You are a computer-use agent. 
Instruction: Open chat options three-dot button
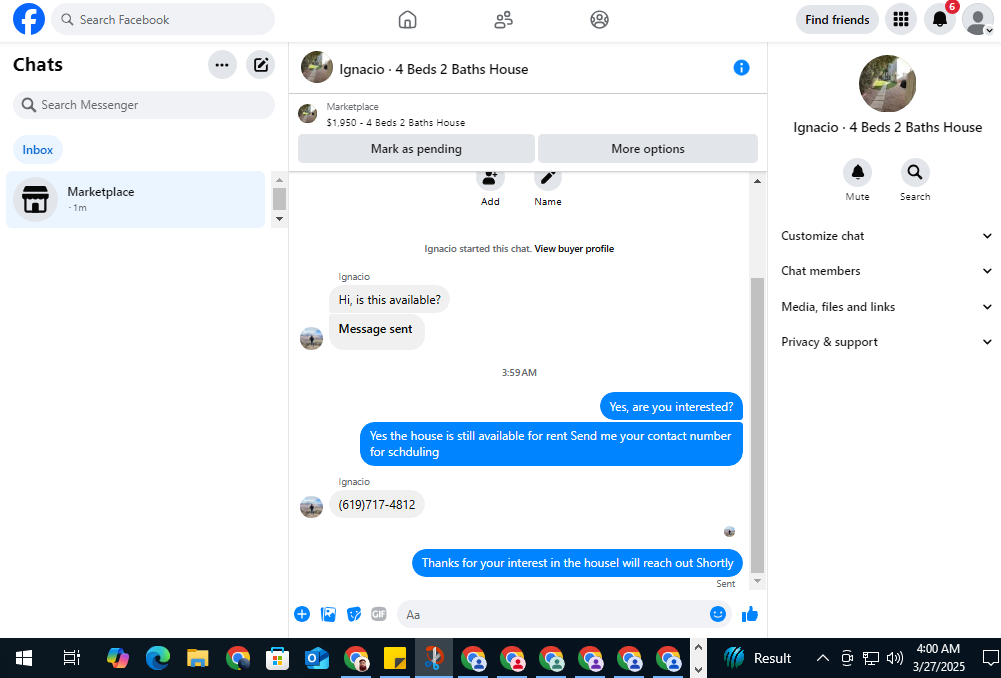(x=222, y=64)
